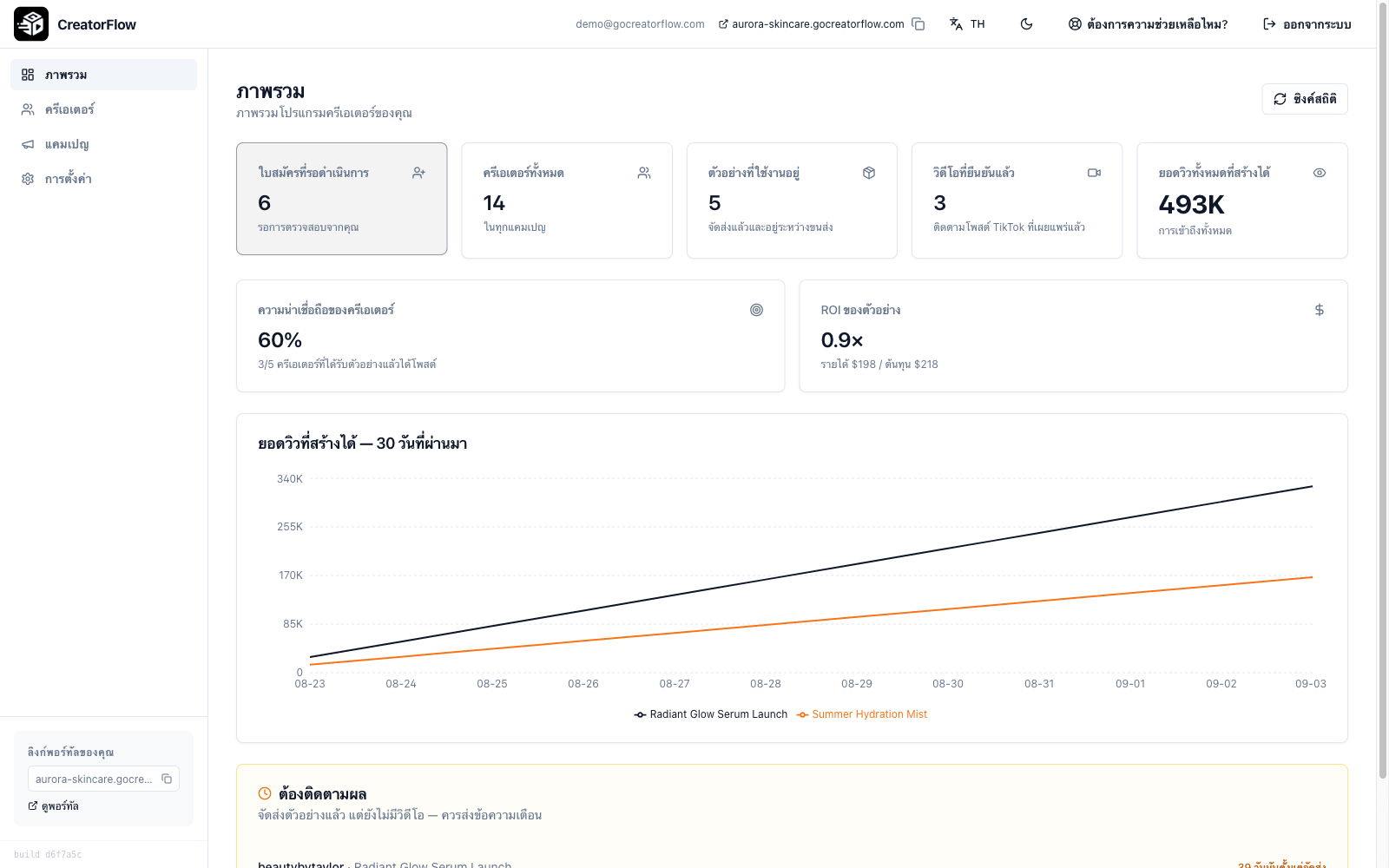Click the 0.9× ROI value
This screenshot has height=868, width=1389.
pyautogui.click(x=842, y=340)
